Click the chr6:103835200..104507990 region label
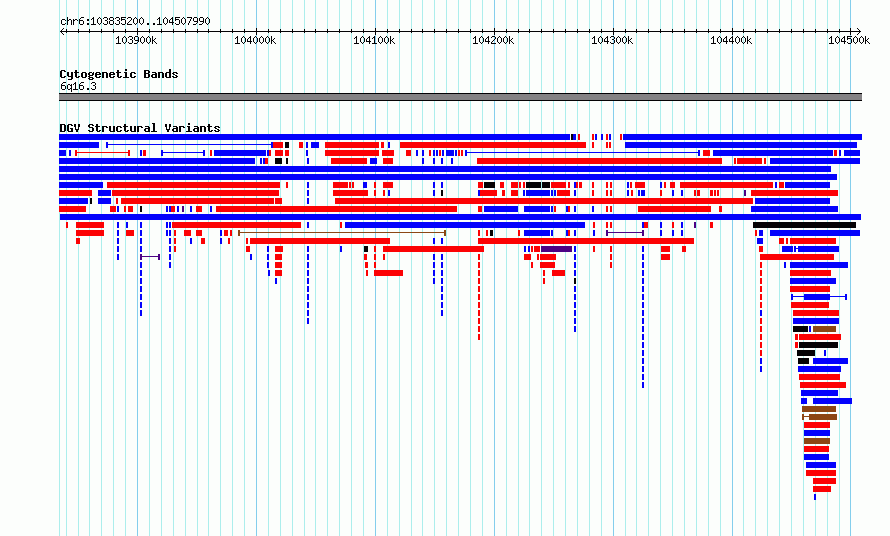Image resolution: width=890 pixels, height=536 pixels. (x=135, y=21)
